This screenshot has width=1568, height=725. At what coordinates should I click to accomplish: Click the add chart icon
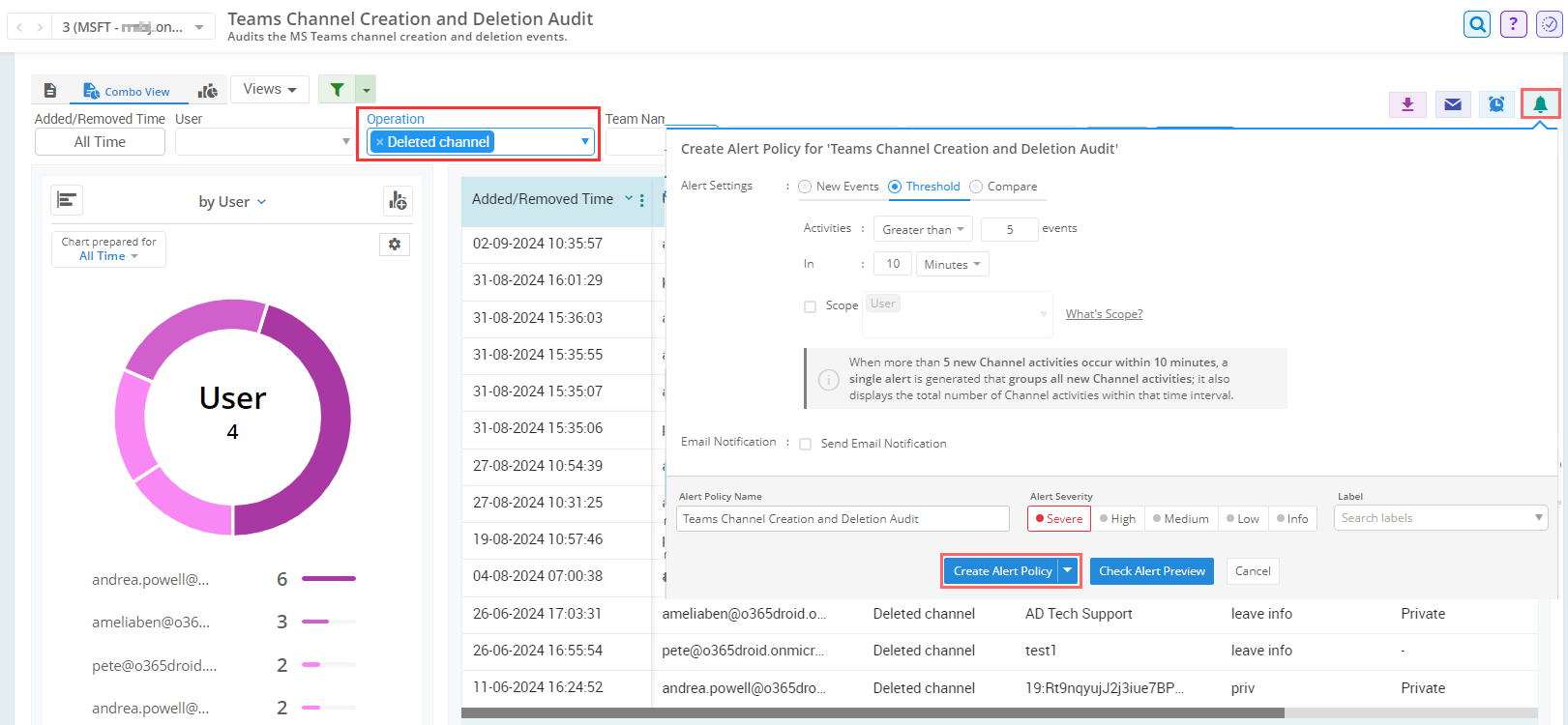pyautogui.click(x=398, y=200)
